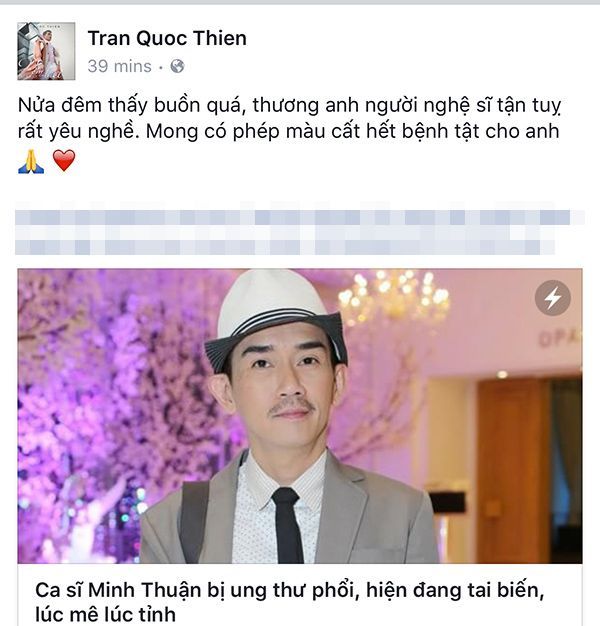Click the Tran Quoc Thien name link
The height and width of the screenshot is (626, 600).
pyautogui.click(x=167, y=38)
